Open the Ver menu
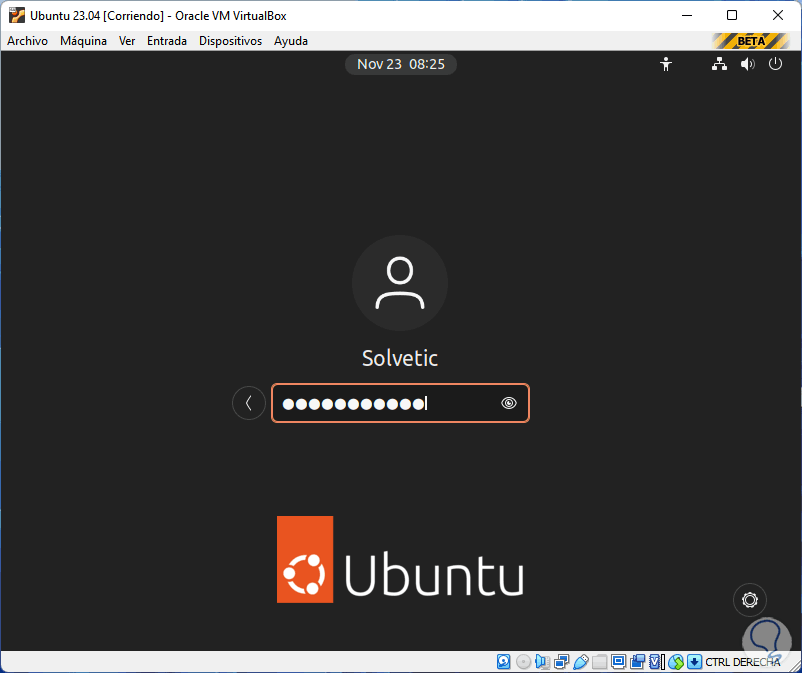 127,41
